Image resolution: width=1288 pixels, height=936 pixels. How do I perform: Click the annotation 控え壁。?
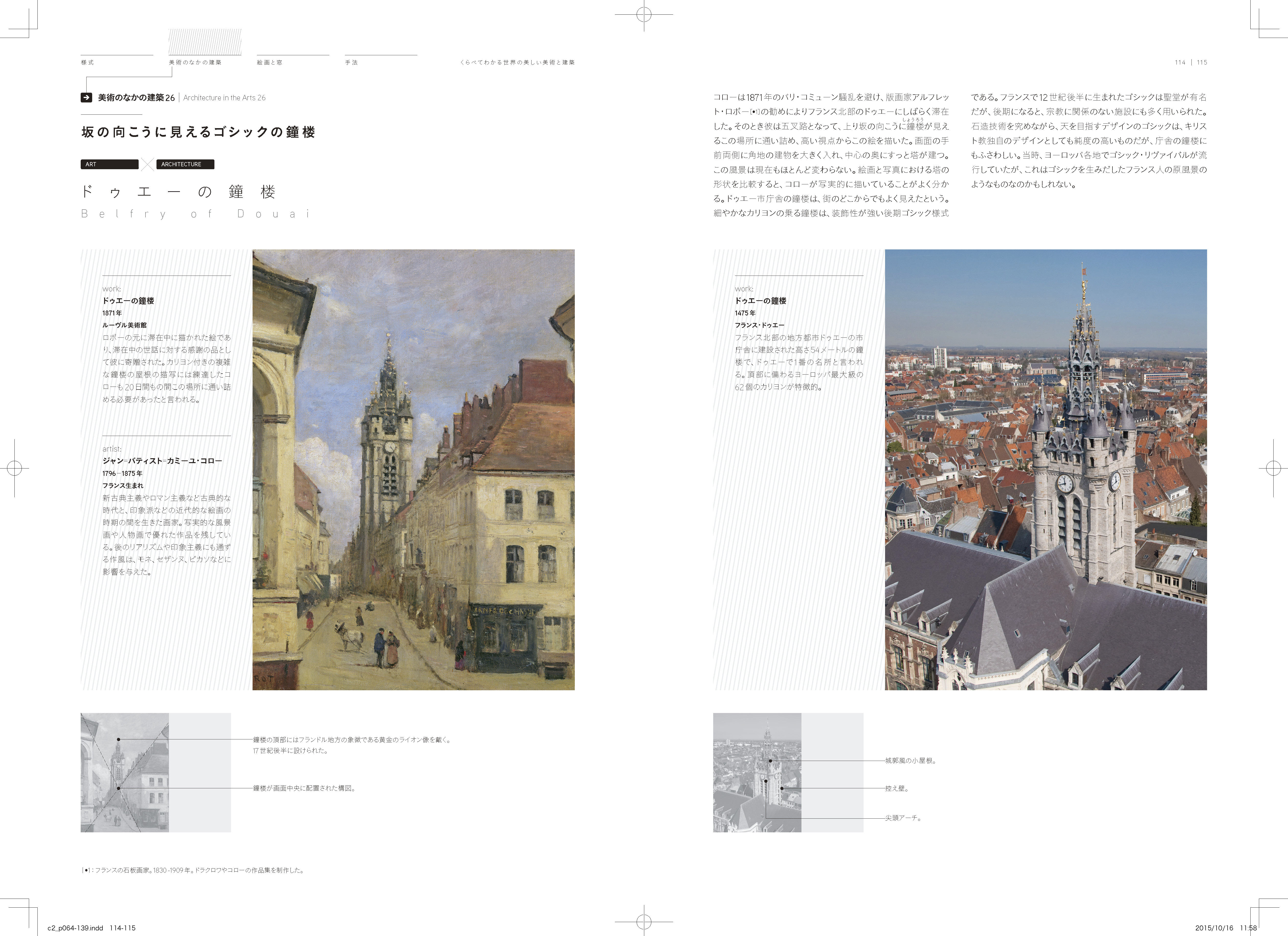click(x=897, y=788)
